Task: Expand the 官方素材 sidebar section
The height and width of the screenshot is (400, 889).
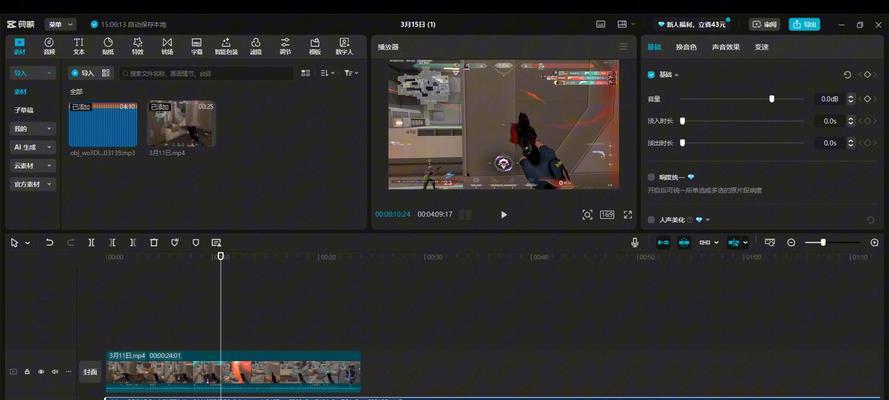Action: coord(33,184)
